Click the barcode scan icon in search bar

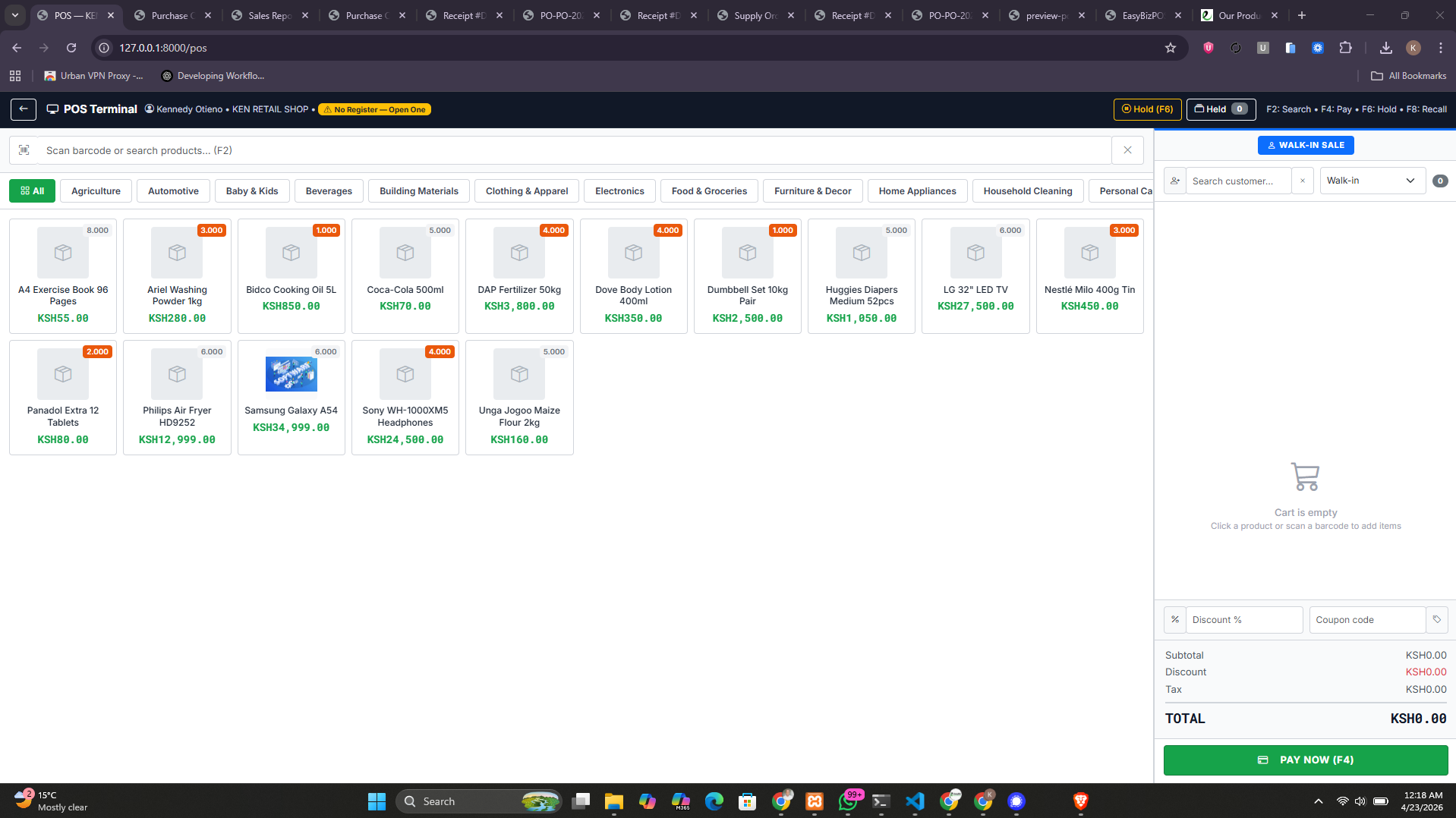click(x=24, y=150)
